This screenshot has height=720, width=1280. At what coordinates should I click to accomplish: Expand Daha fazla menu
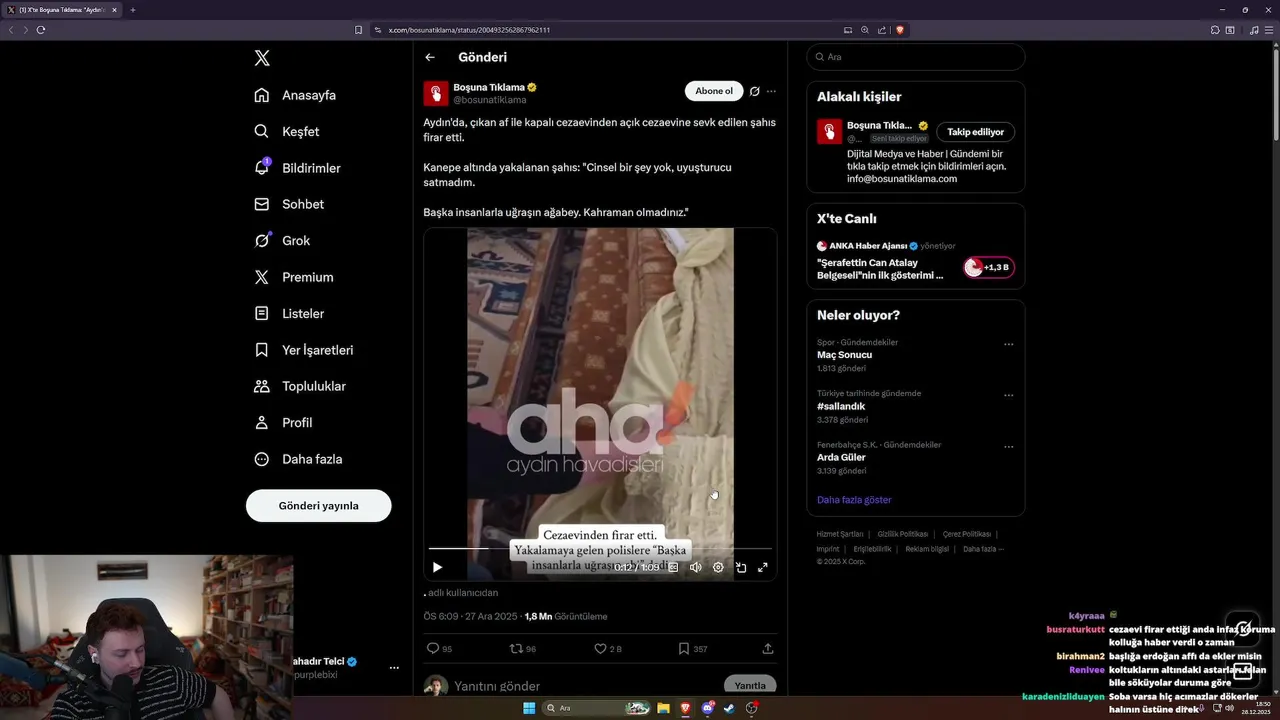tap(298, 459)
